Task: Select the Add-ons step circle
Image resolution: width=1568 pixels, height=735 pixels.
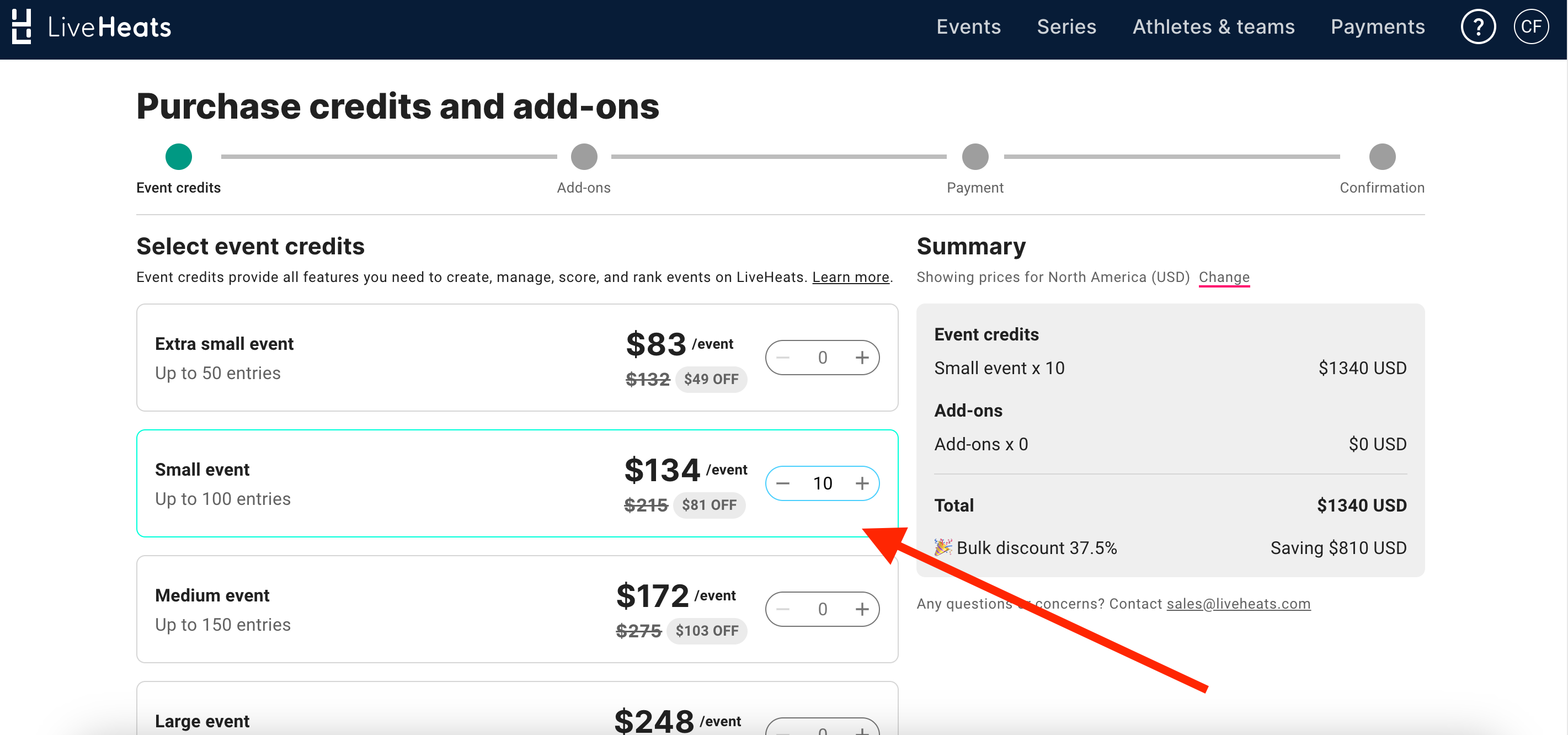Action: tap(584, 157)
